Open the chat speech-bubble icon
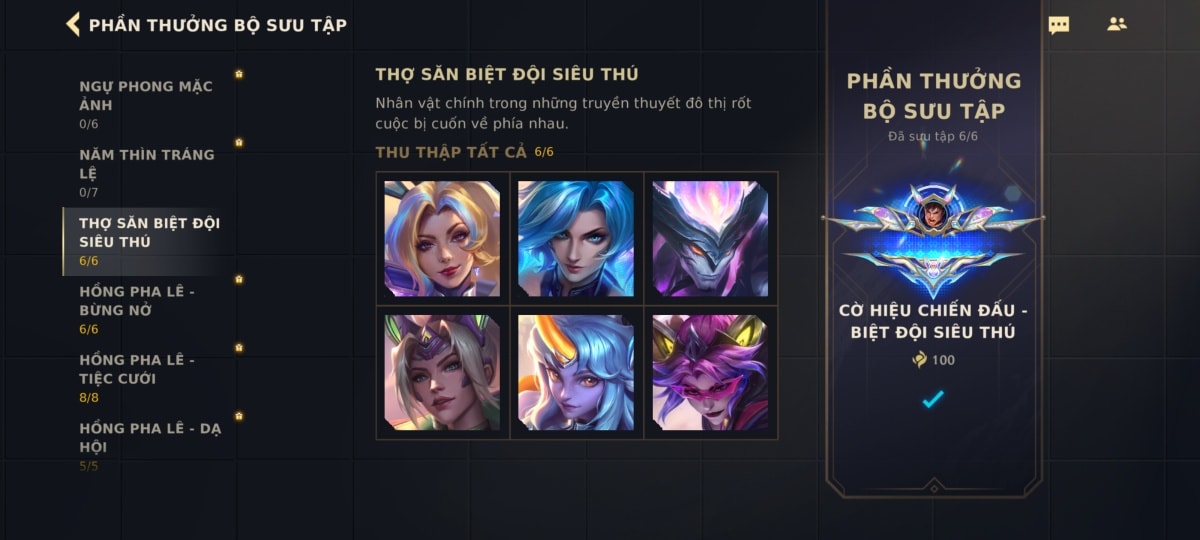The height and width of the screenshot is (540, 1200). tap(1058, 25)
